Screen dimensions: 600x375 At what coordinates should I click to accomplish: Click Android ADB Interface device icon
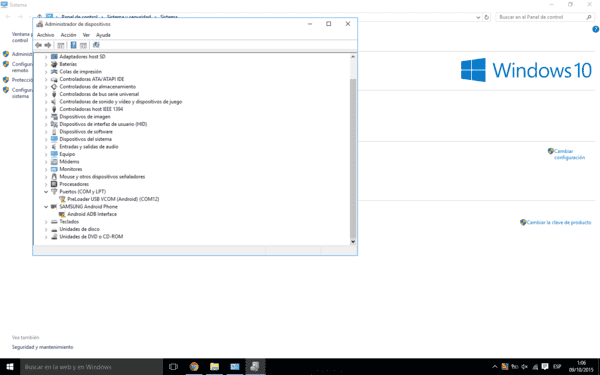click(x=62, y=214)
